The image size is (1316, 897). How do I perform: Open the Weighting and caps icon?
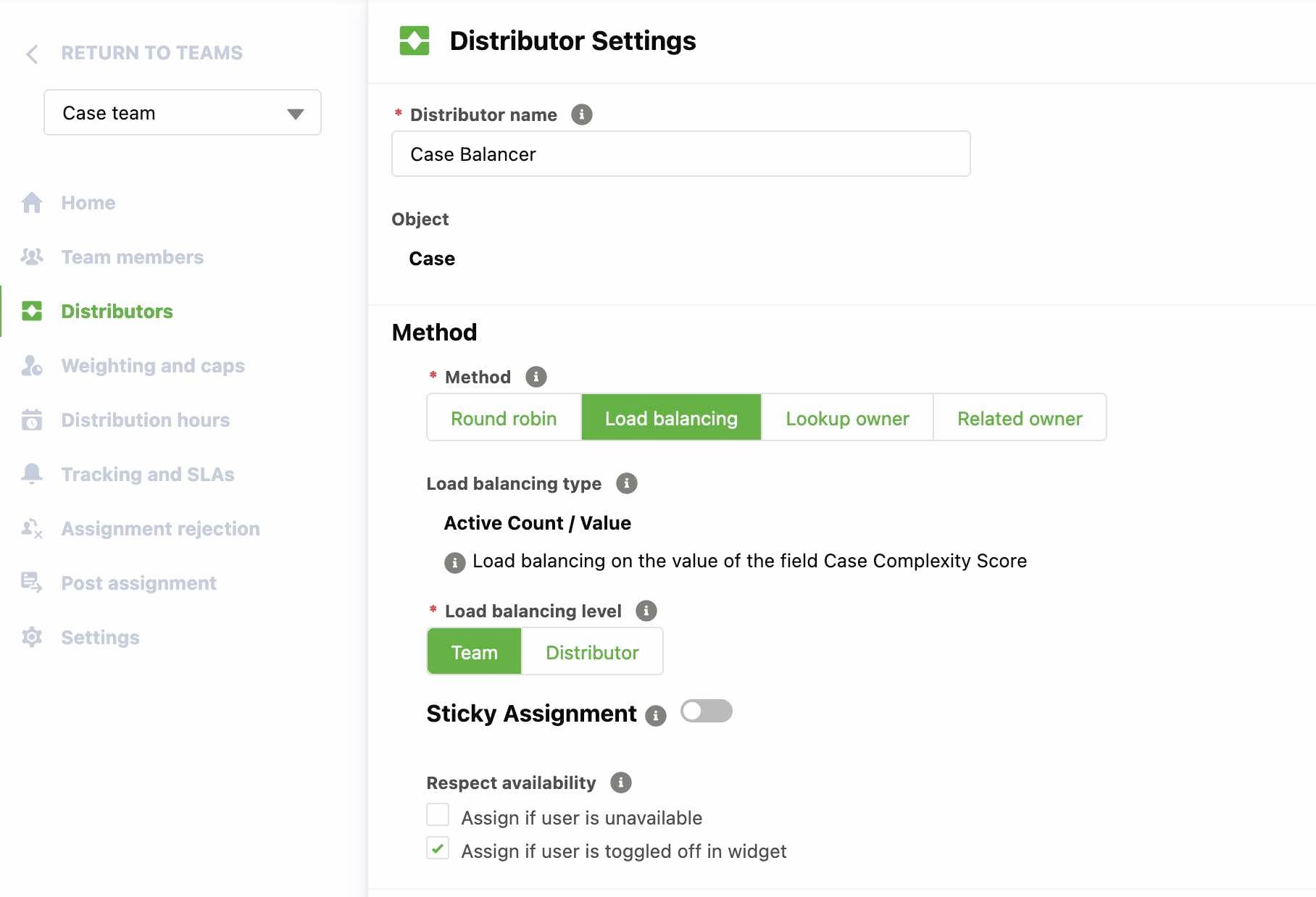[33, 366]
